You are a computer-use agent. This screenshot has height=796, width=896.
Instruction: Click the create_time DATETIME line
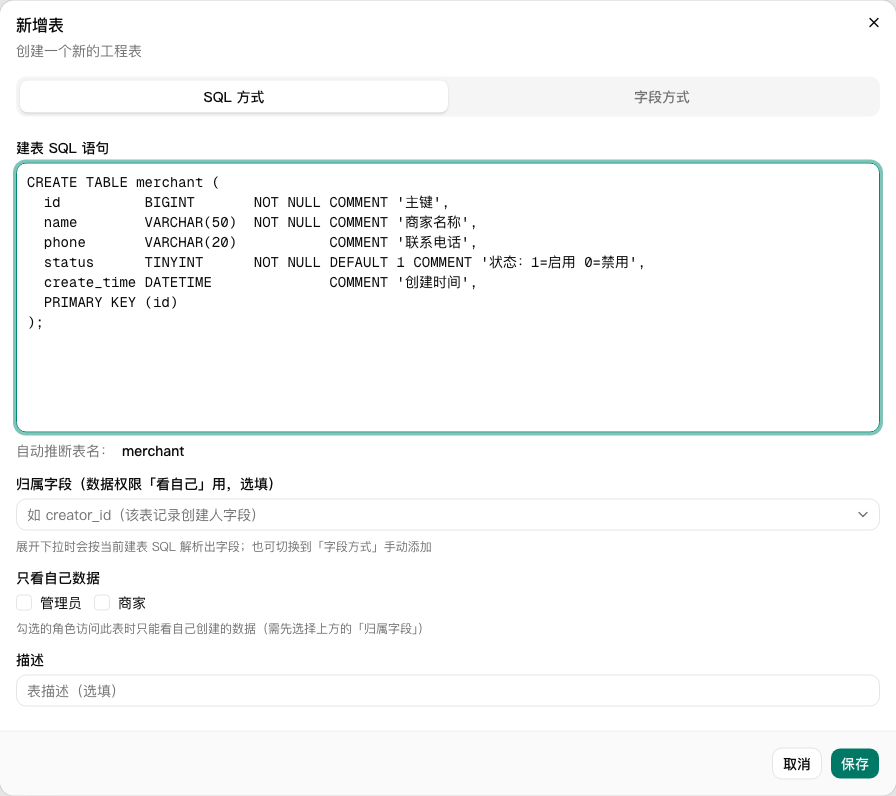260,282
